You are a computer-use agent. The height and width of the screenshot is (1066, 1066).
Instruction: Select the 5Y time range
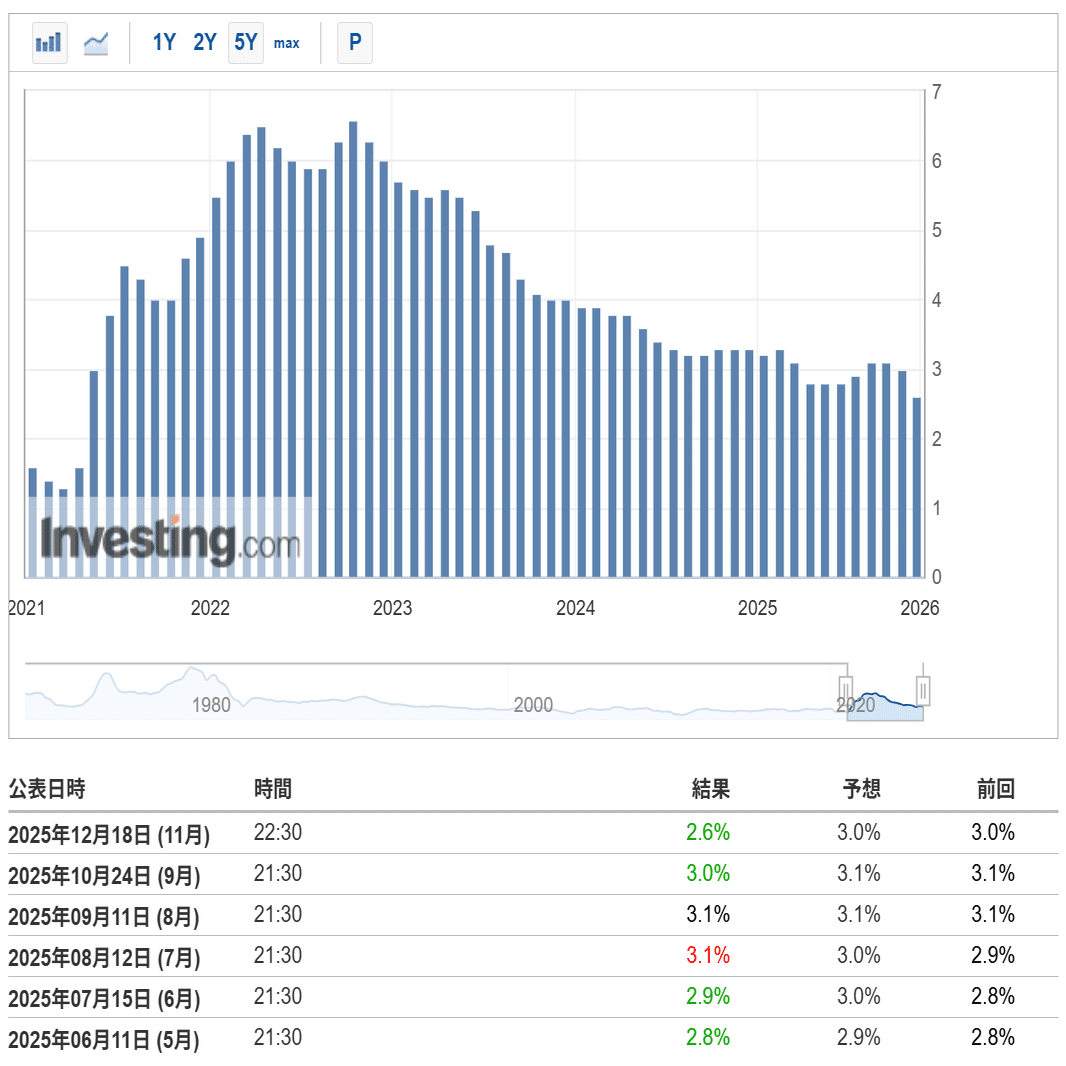coord(246,43)
